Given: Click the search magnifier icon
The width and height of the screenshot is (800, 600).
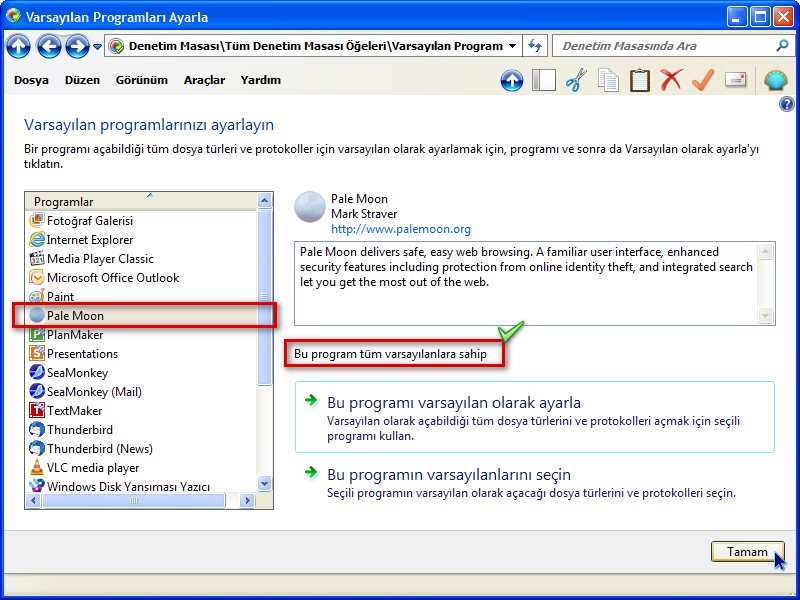Looking at the screenshot, I should pyautogui.click(x=782, y=46).
